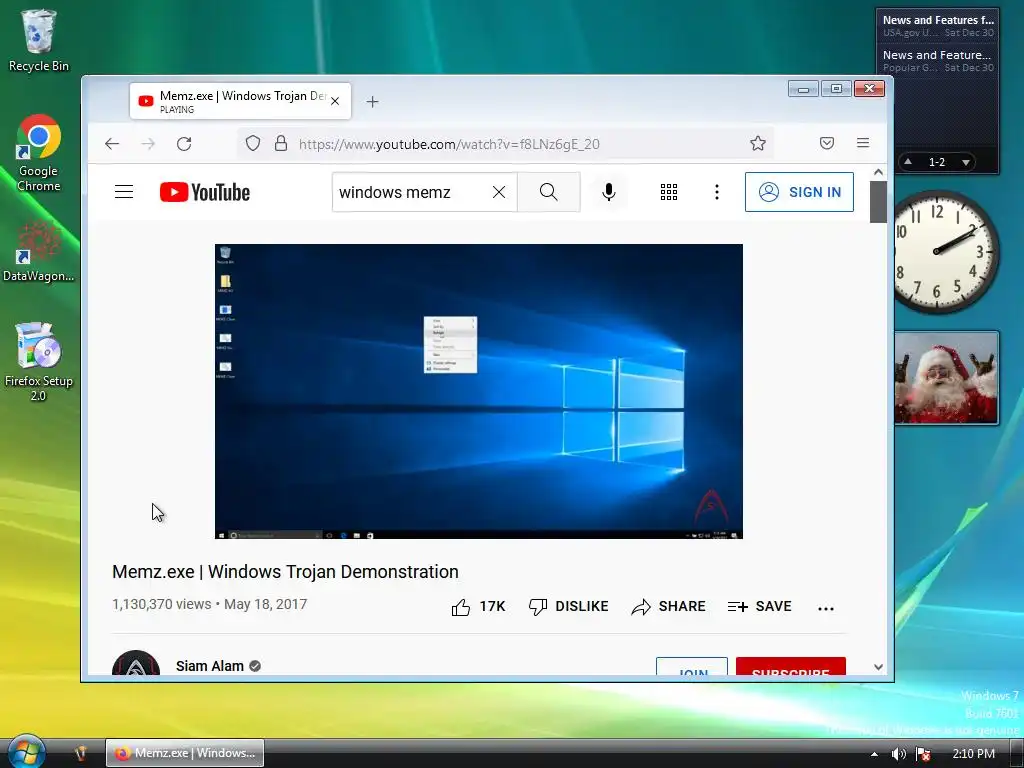Search with your voice microphone icon

pos(609,192)
